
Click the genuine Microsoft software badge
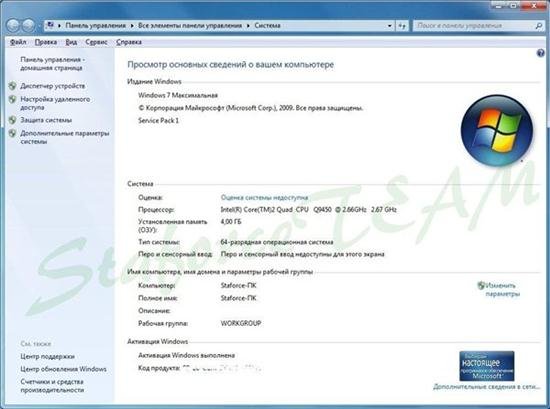coord(487,366)
